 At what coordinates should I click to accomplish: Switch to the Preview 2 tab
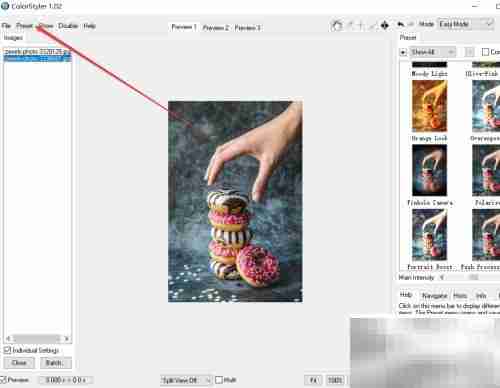pos(215,28)
